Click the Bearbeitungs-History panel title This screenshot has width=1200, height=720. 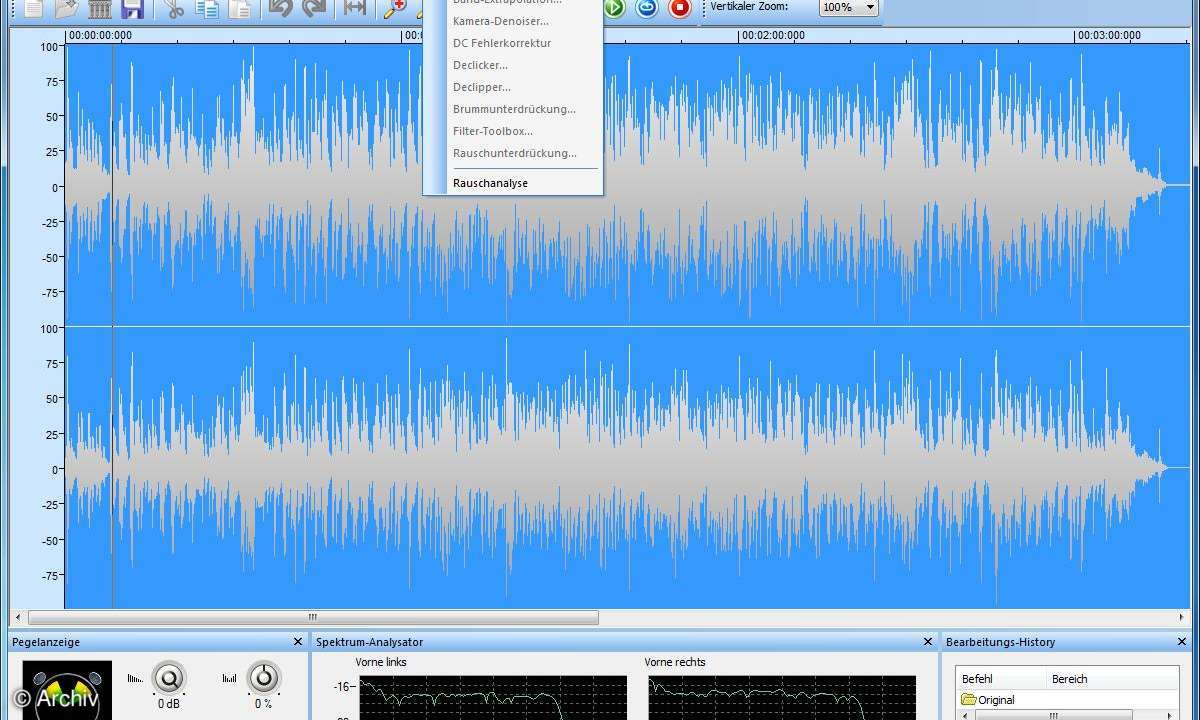(x=1000, y=642)
